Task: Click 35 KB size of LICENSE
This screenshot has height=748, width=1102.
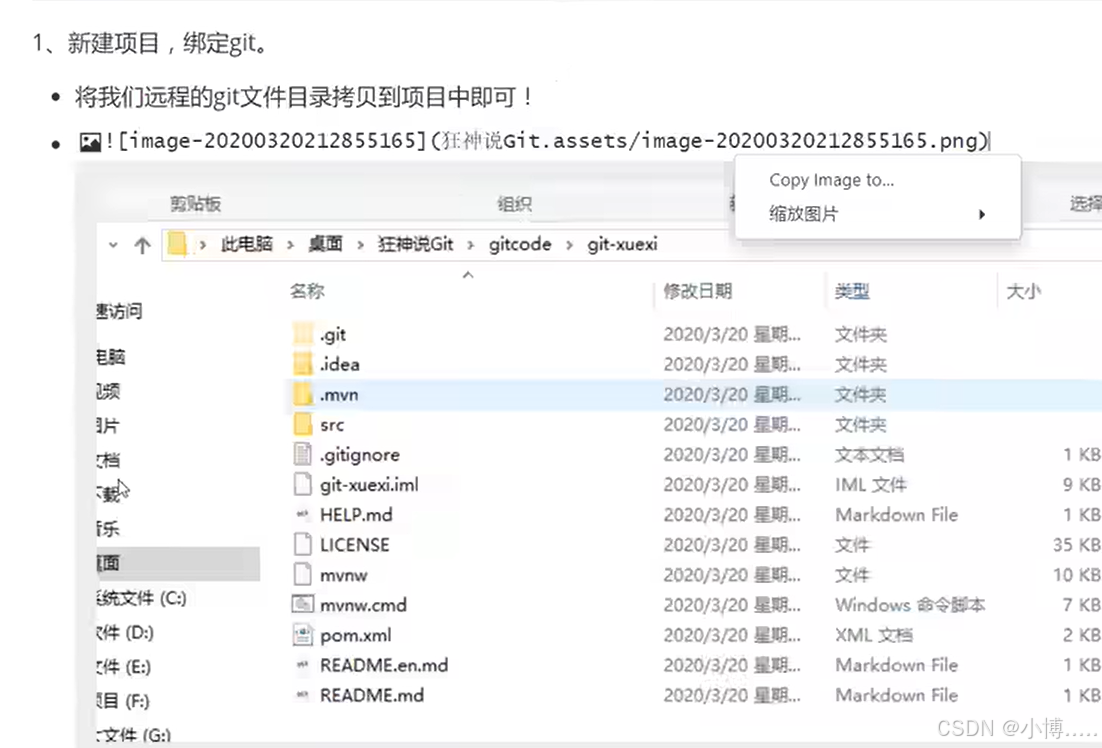Action: pos(1076,545)
